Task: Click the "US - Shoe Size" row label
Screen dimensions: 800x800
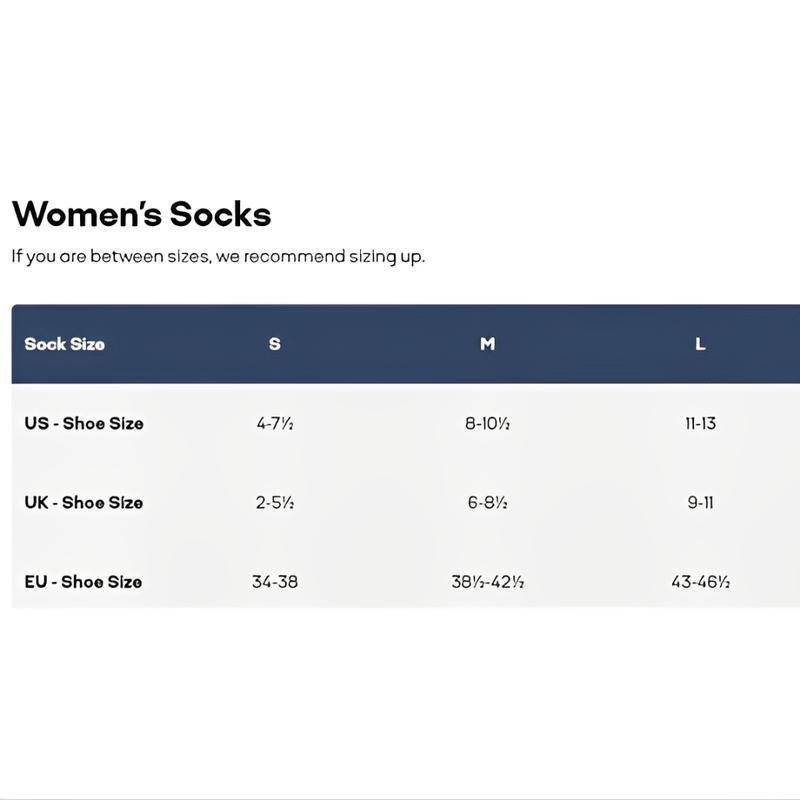Action: [84, 423]
